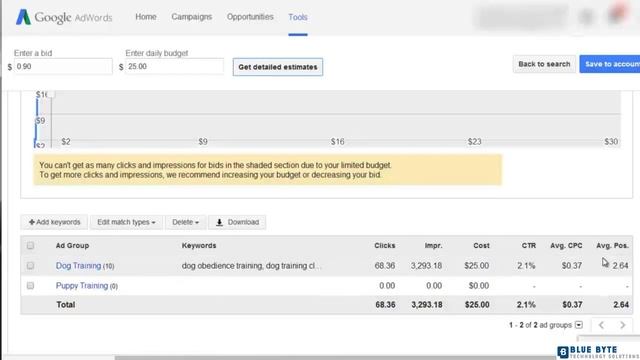Sort by Impr. column header
Screen dimensions: 640x360
433,245
